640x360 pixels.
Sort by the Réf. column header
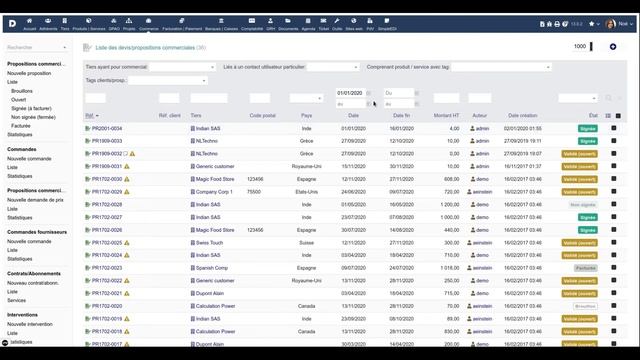pos(90,116)
